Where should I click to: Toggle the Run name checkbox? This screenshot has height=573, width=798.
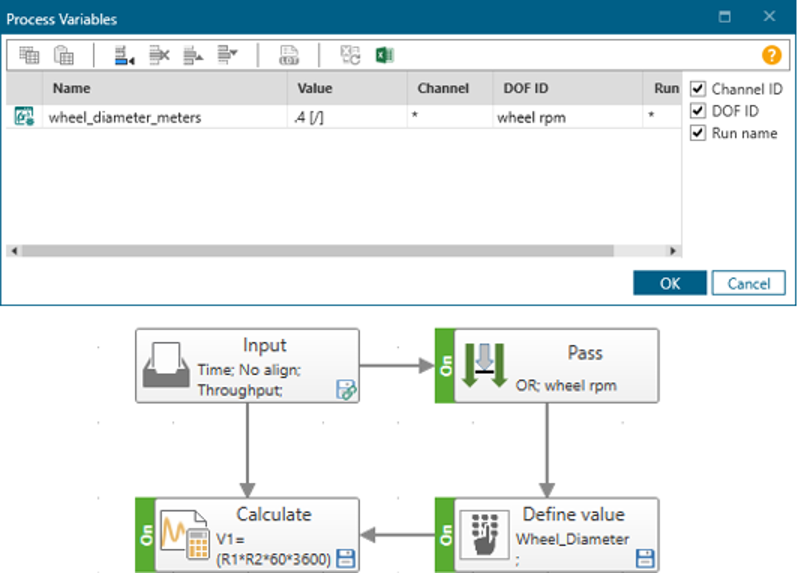click(698, 133)
